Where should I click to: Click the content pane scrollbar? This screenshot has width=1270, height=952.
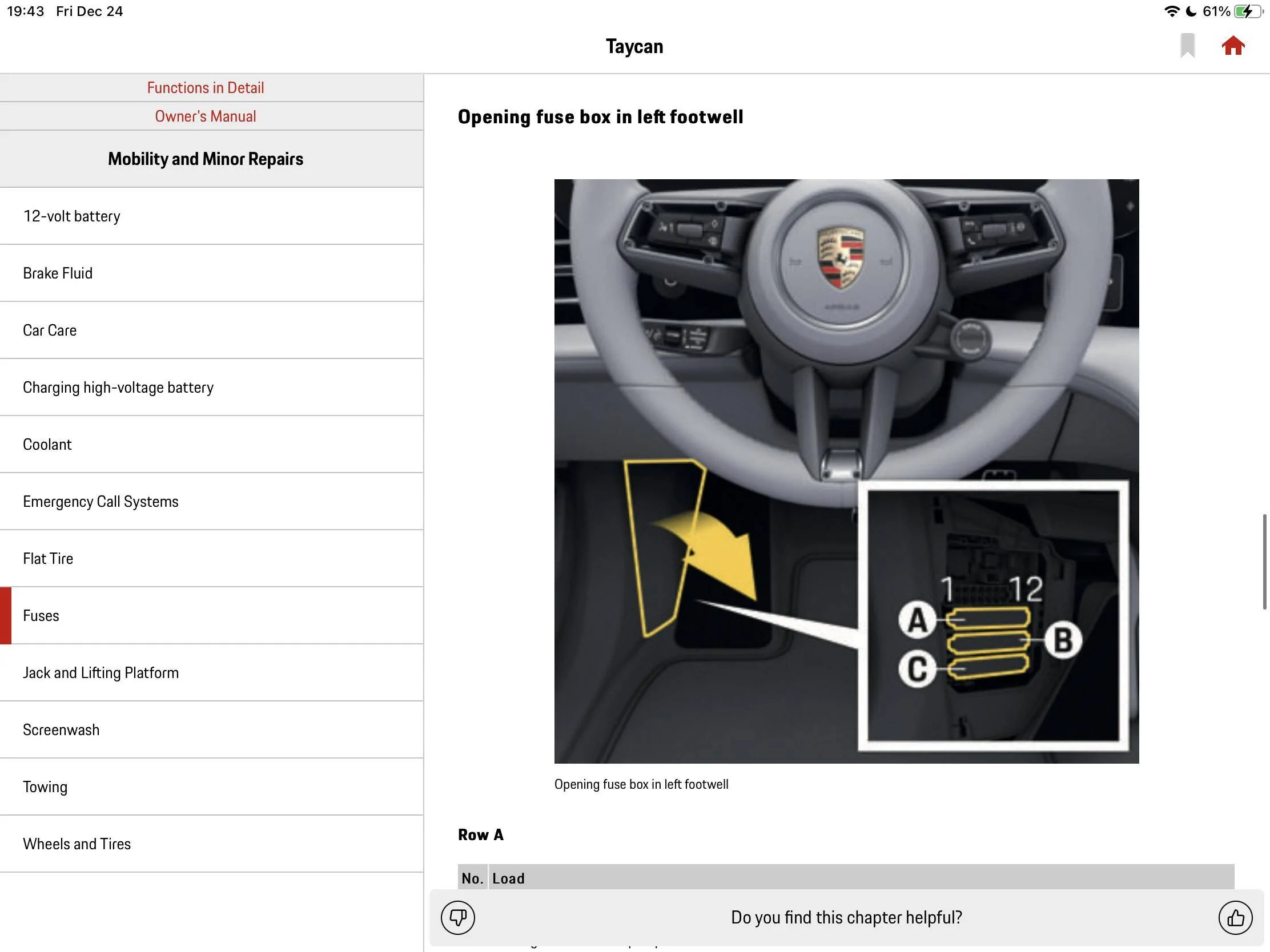1264,562
